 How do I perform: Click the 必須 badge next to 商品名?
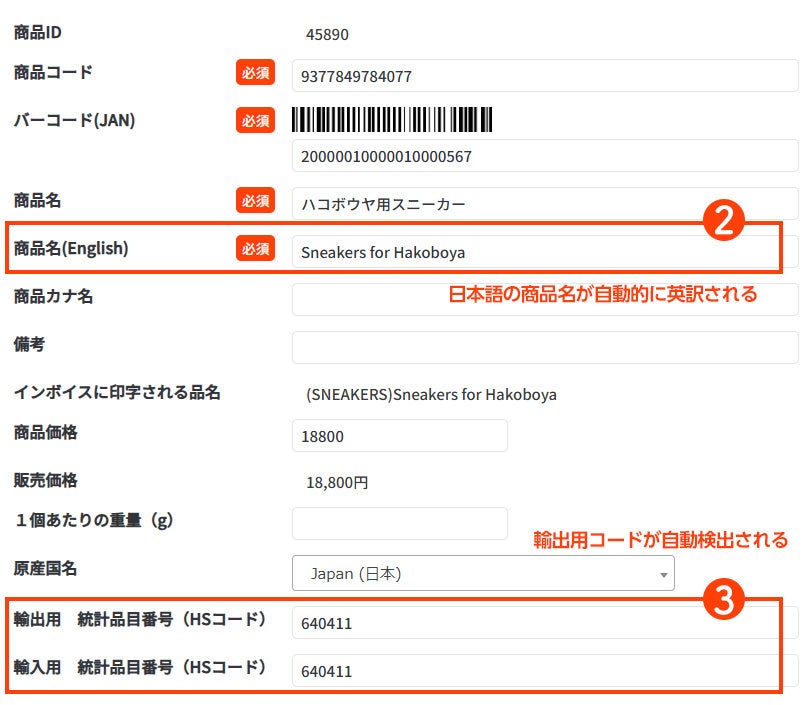(x=255, y=200)
